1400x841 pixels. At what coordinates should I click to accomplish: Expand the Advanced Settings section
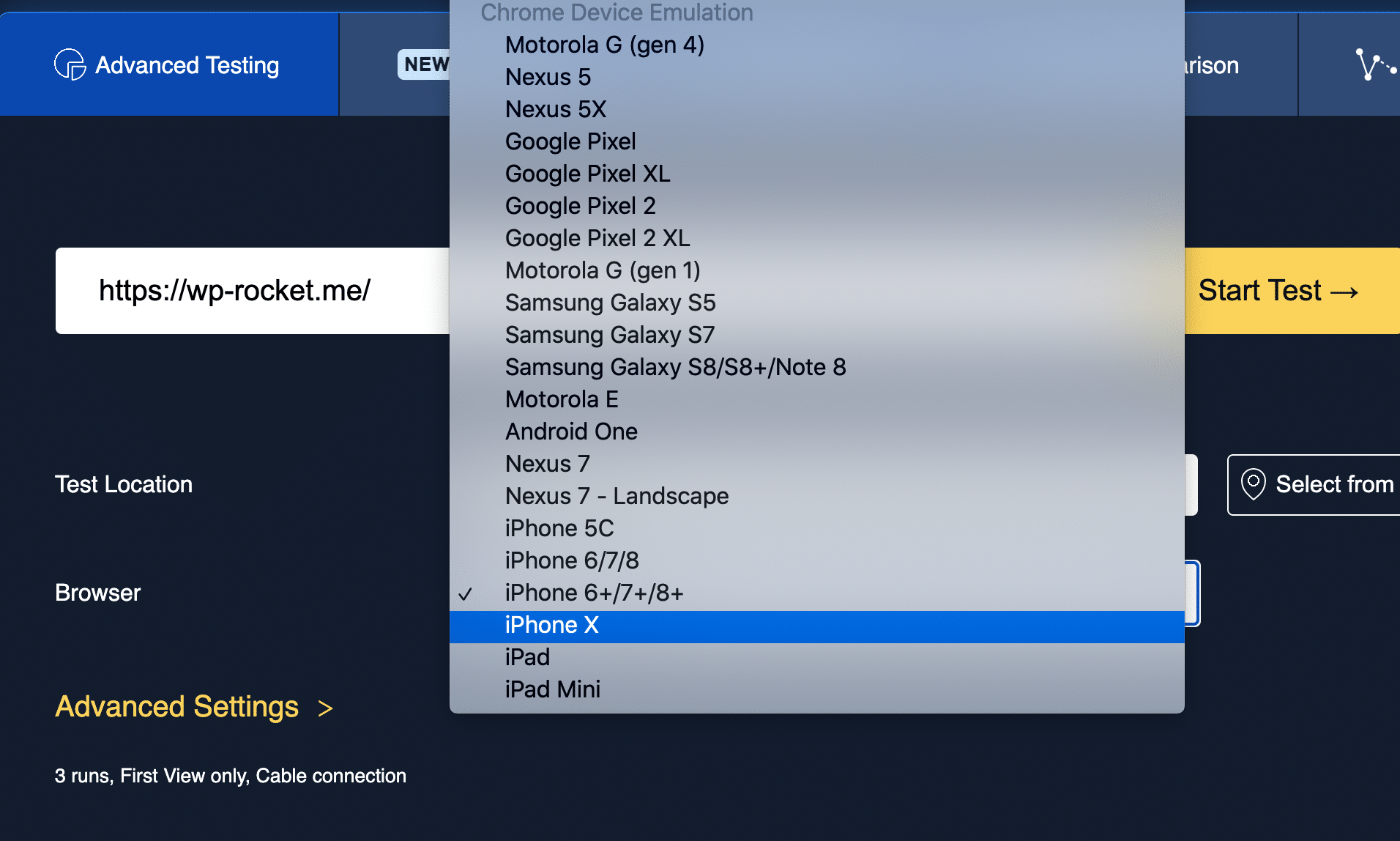tap(194, 707)
